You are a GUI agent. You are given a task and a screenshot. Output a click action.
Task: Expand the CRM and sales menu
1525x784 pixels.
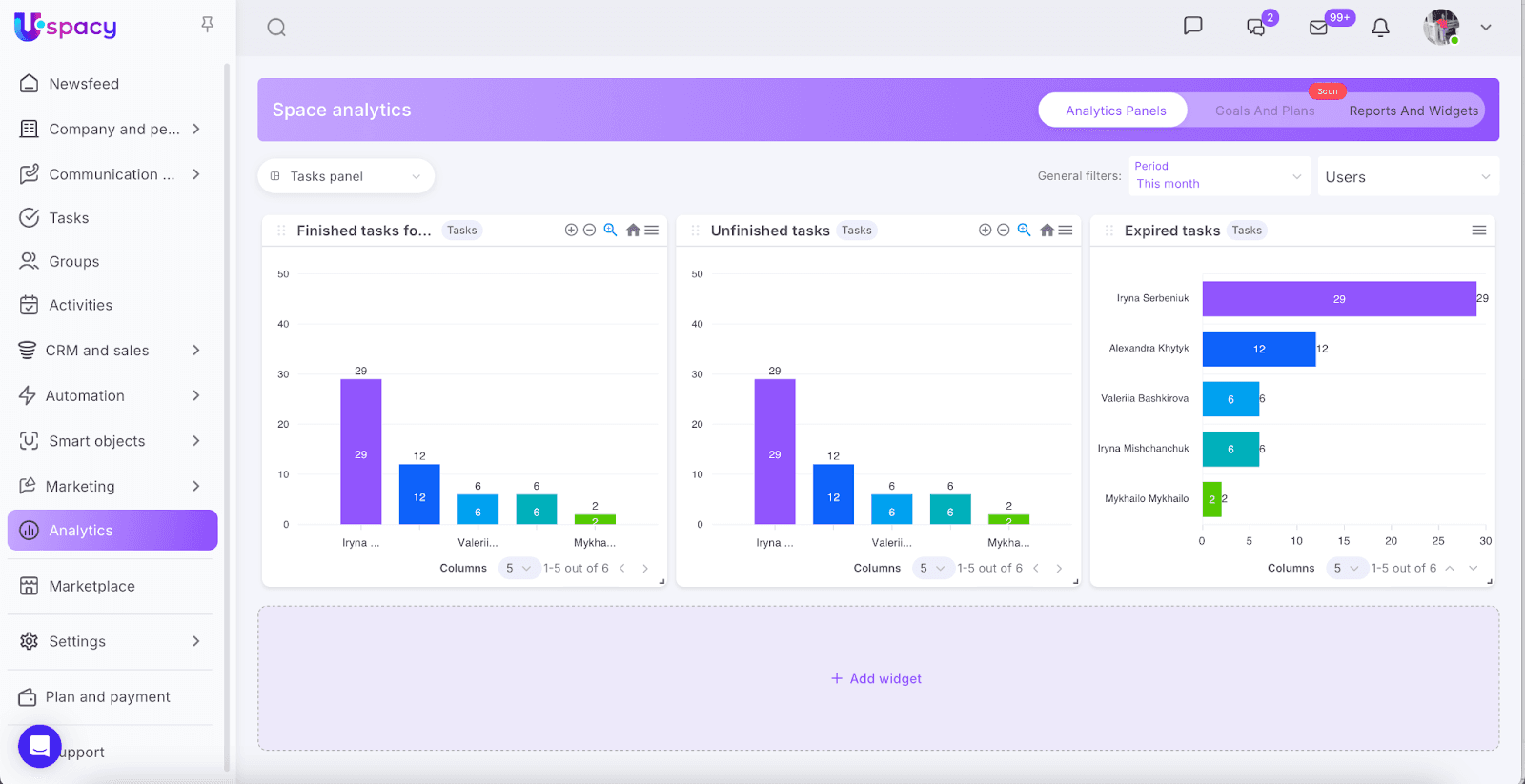click(112, 351)
